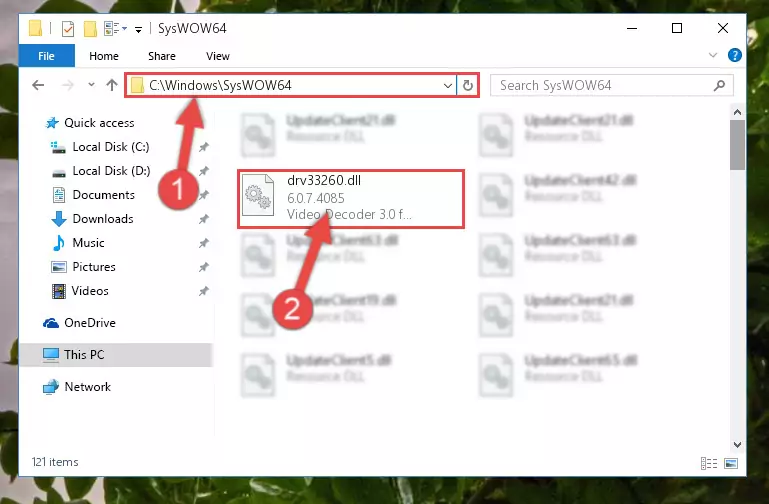Select This PC in navigation pane
This screenshot has height=504, width=769.
(84, 354)
